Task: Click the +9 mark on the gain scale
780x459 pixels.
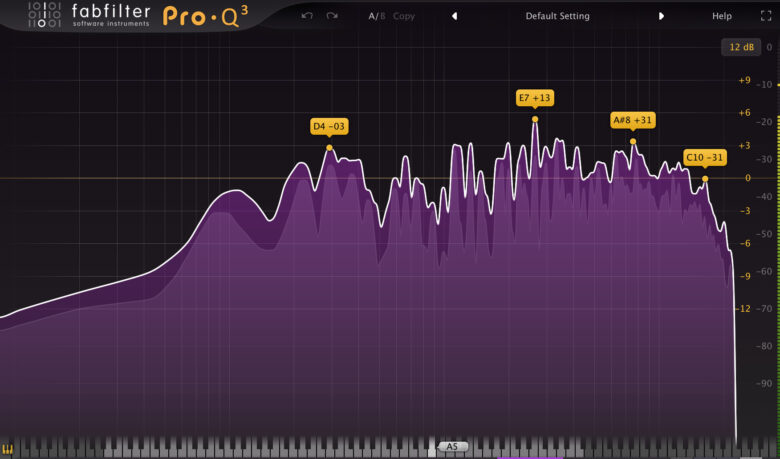Action: tap(744, 80)
